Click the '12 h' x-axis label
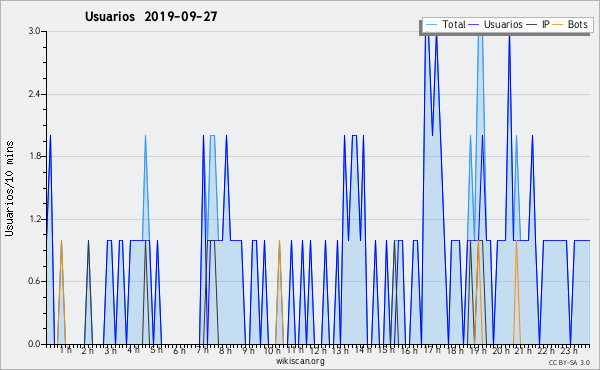600x370 pixels. [318, 351]
